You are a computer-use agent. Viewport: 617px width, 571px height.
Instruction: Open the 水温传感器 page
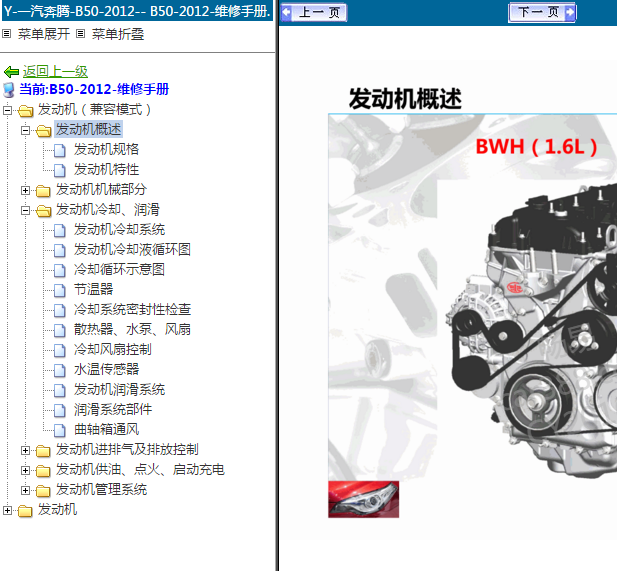click(x=106, y=369)
